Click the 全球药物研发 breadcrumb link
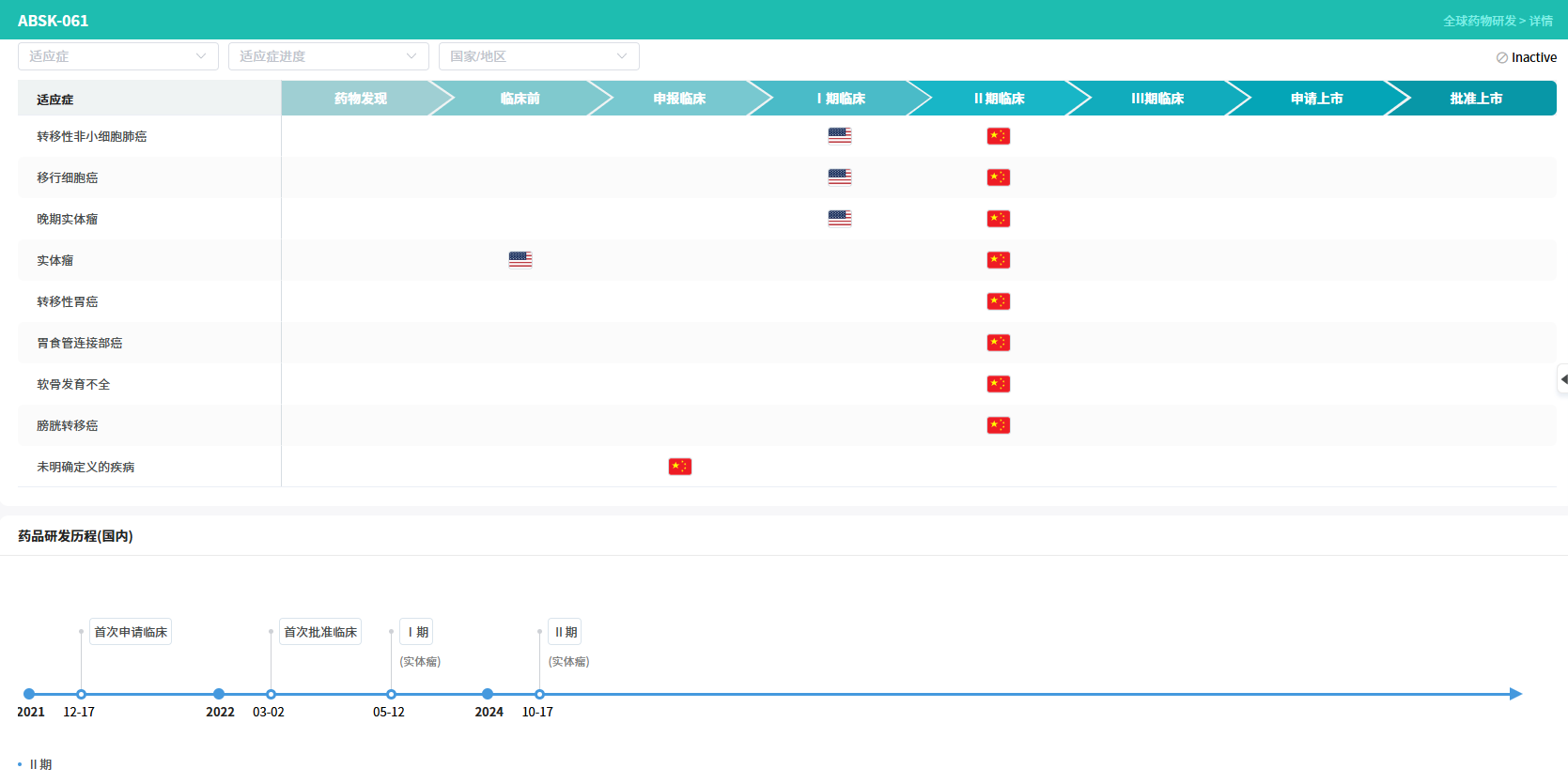 [x=1479, y=21]
